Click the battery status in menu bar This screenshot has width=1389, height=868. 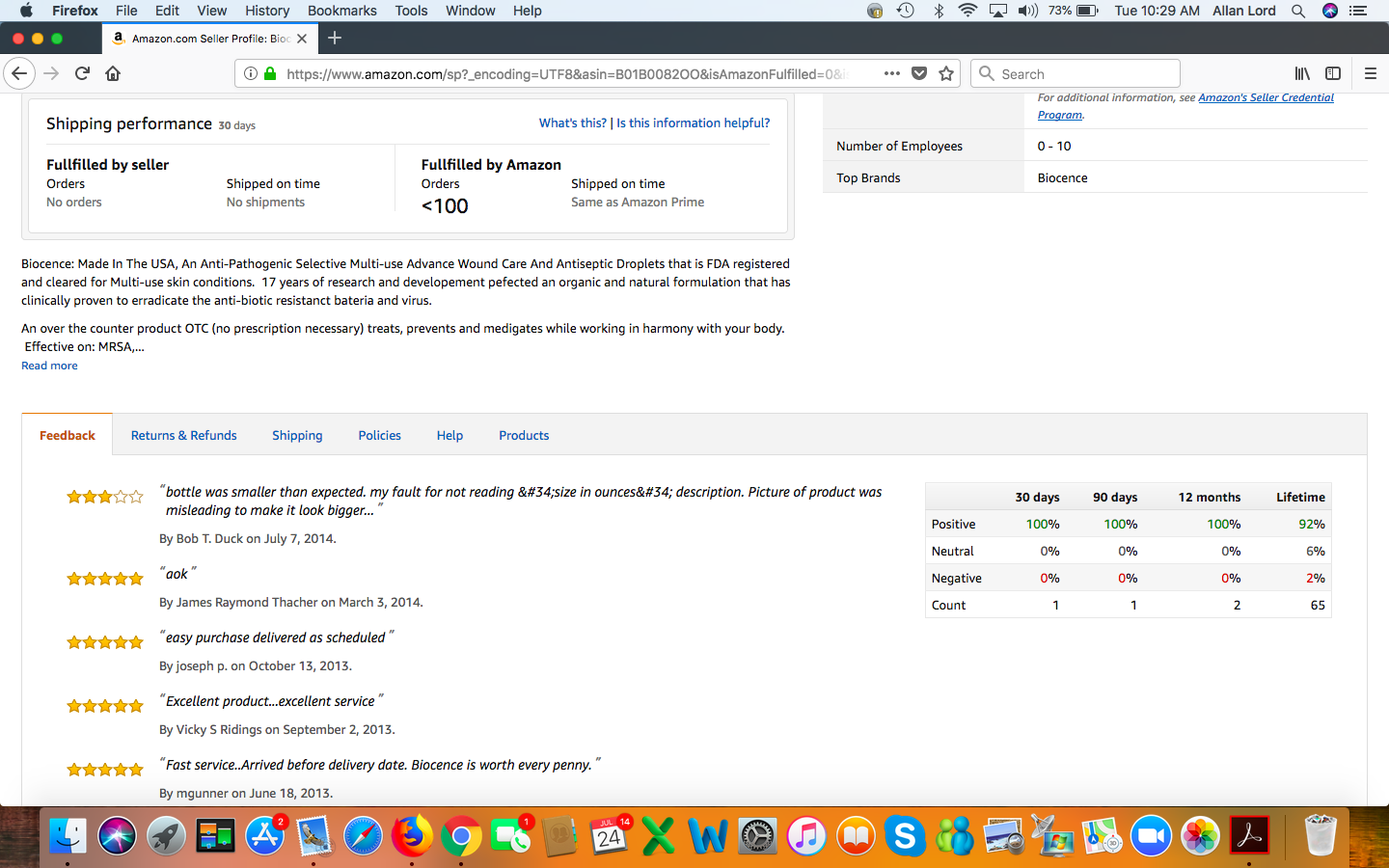click(1074, 11)
